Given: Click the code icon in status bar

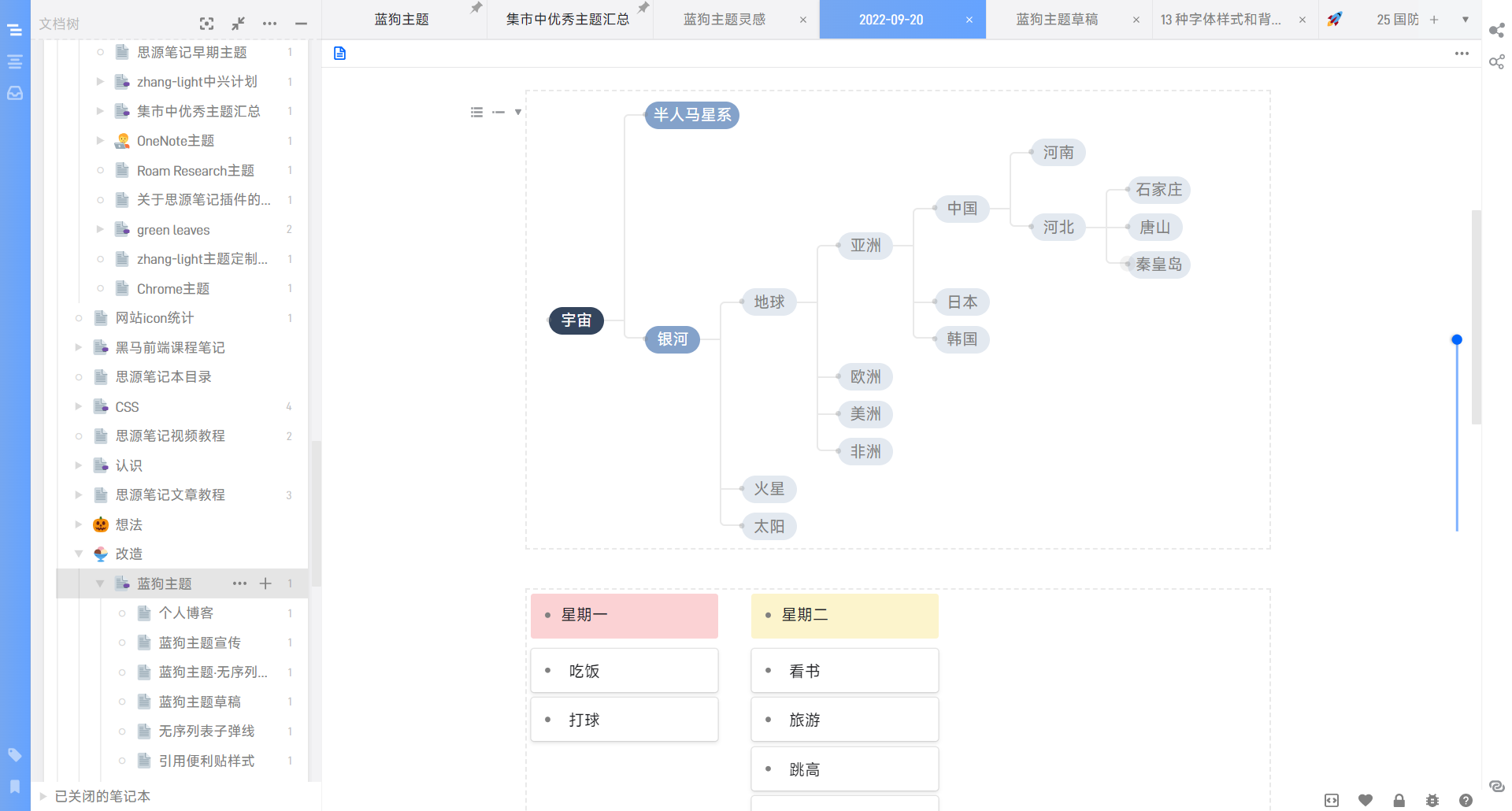Looking at the screenshot, I should point(1332,801).
